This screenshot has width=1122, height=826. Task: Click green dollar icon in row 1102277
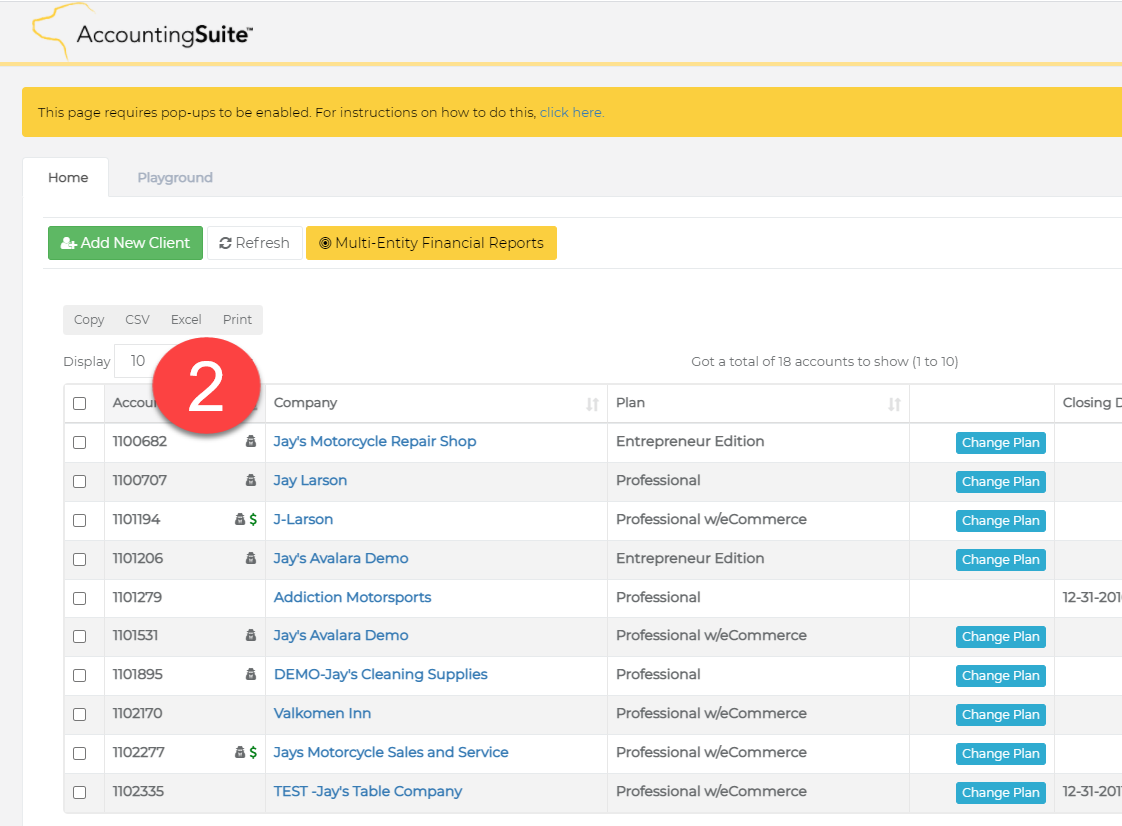pyautogui.click(x=253, y=752)
